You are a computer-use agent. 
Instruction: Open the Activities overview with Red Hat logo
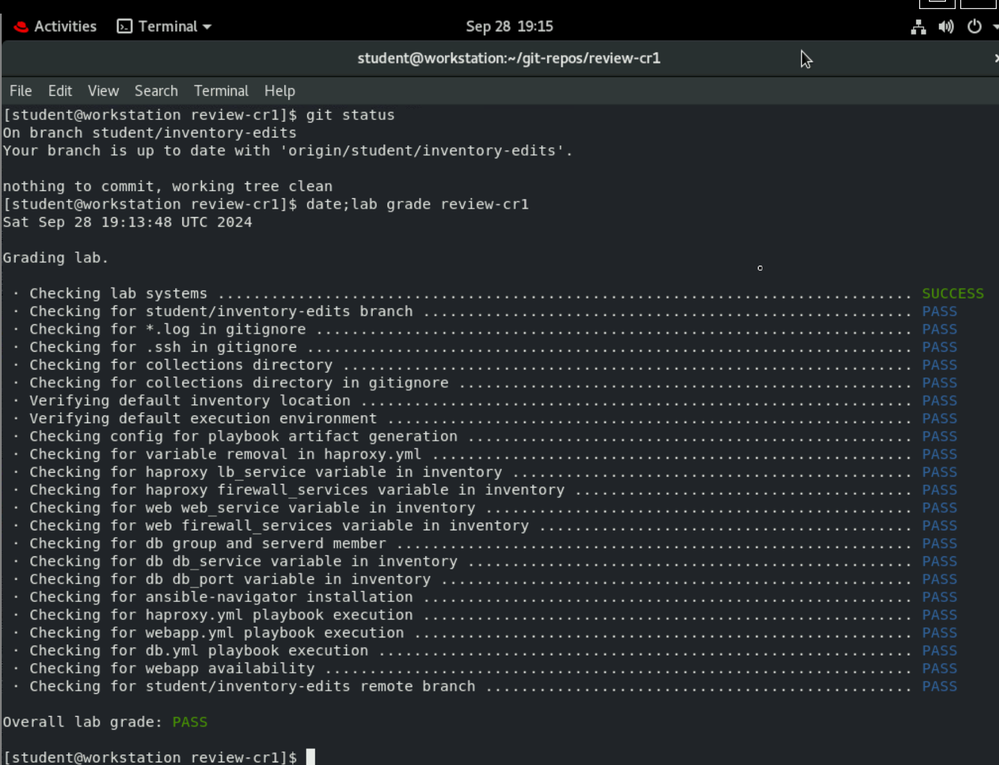(x=55, y=27)
